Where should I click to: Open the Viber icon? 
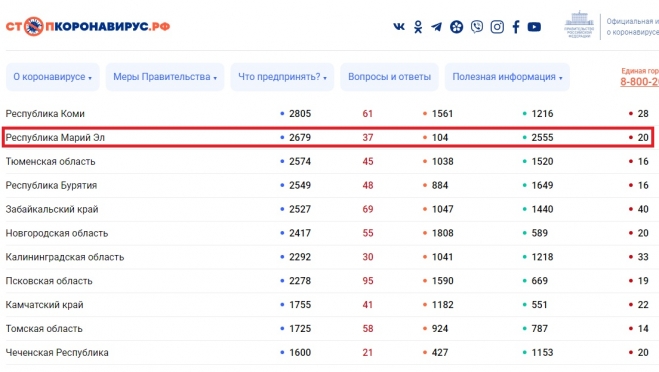click(x=477, y=27)
